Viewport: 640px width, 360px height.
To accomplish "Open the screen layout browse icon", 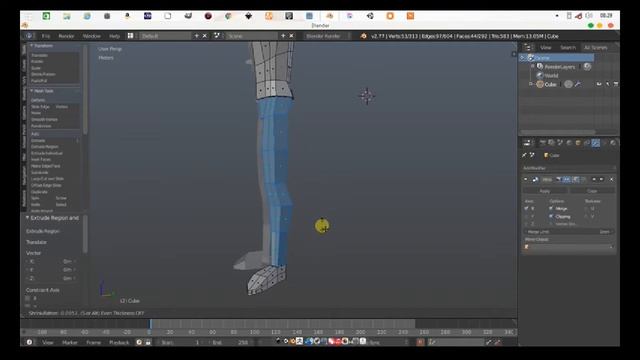I will coord(130,36).
